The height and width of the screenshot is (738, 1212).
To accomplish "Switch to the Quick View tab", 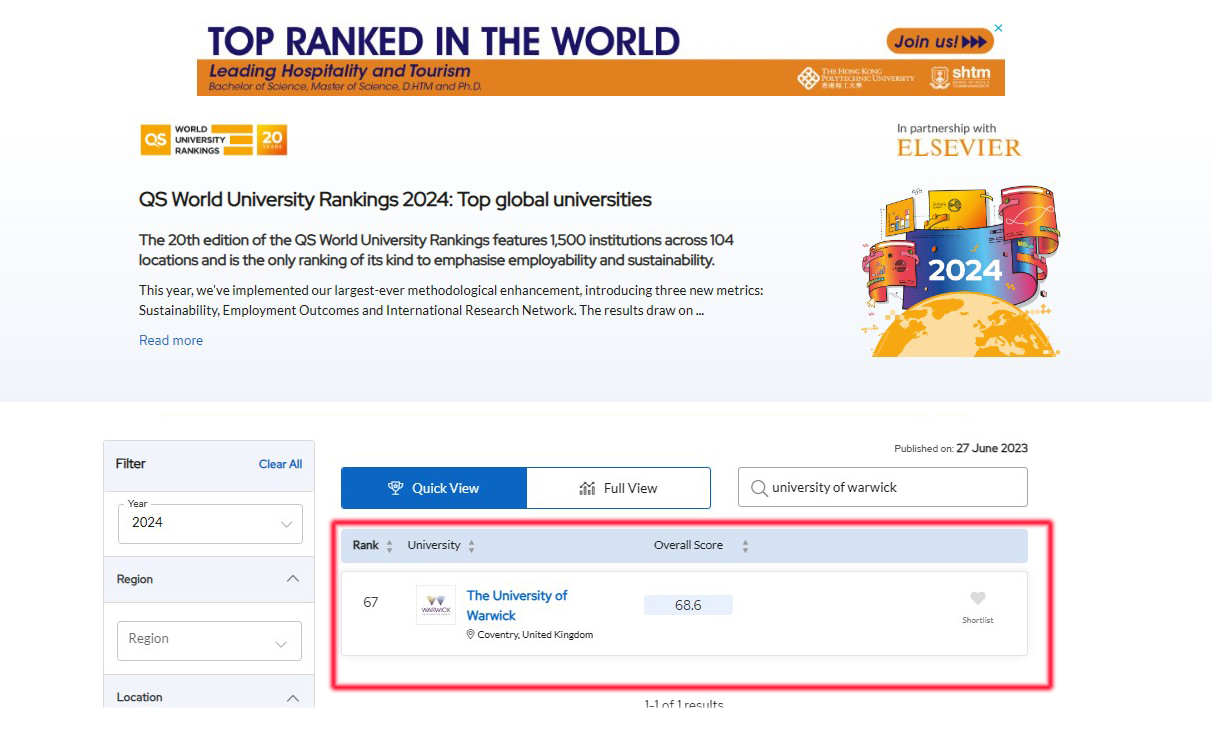I will click(x=434, y=488).
